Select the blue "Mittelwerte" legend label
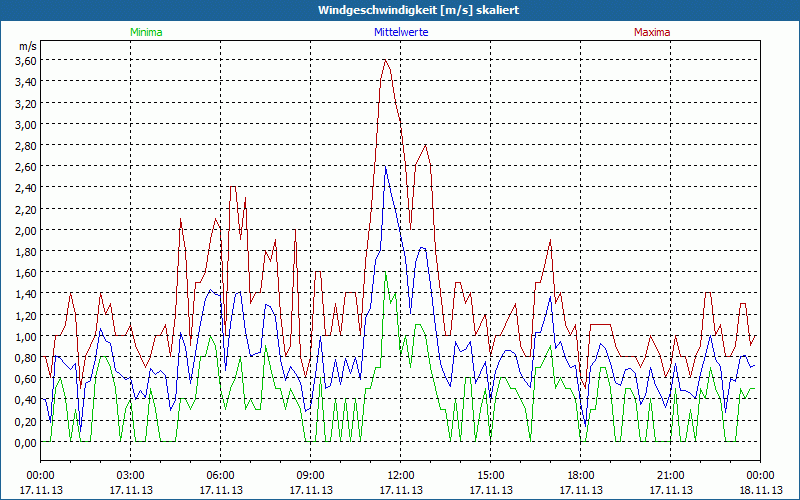The height and width of the screenshot is (500, 800). pyautogui.click(x=401, y=32)
